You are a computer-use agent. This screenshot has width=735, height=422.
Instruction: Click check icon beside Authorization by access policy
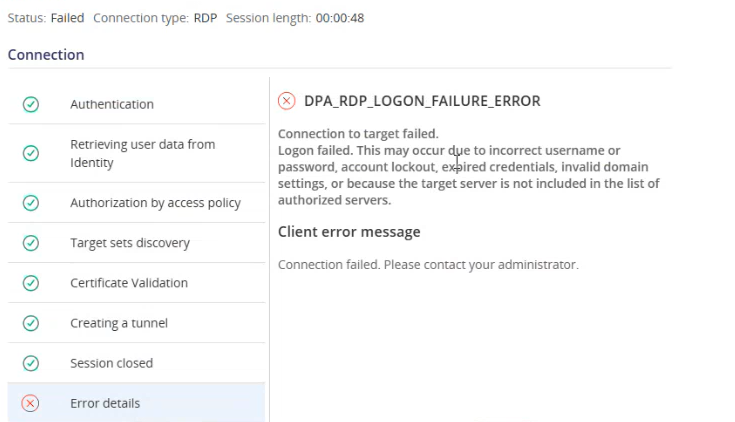tap(31, 203)
